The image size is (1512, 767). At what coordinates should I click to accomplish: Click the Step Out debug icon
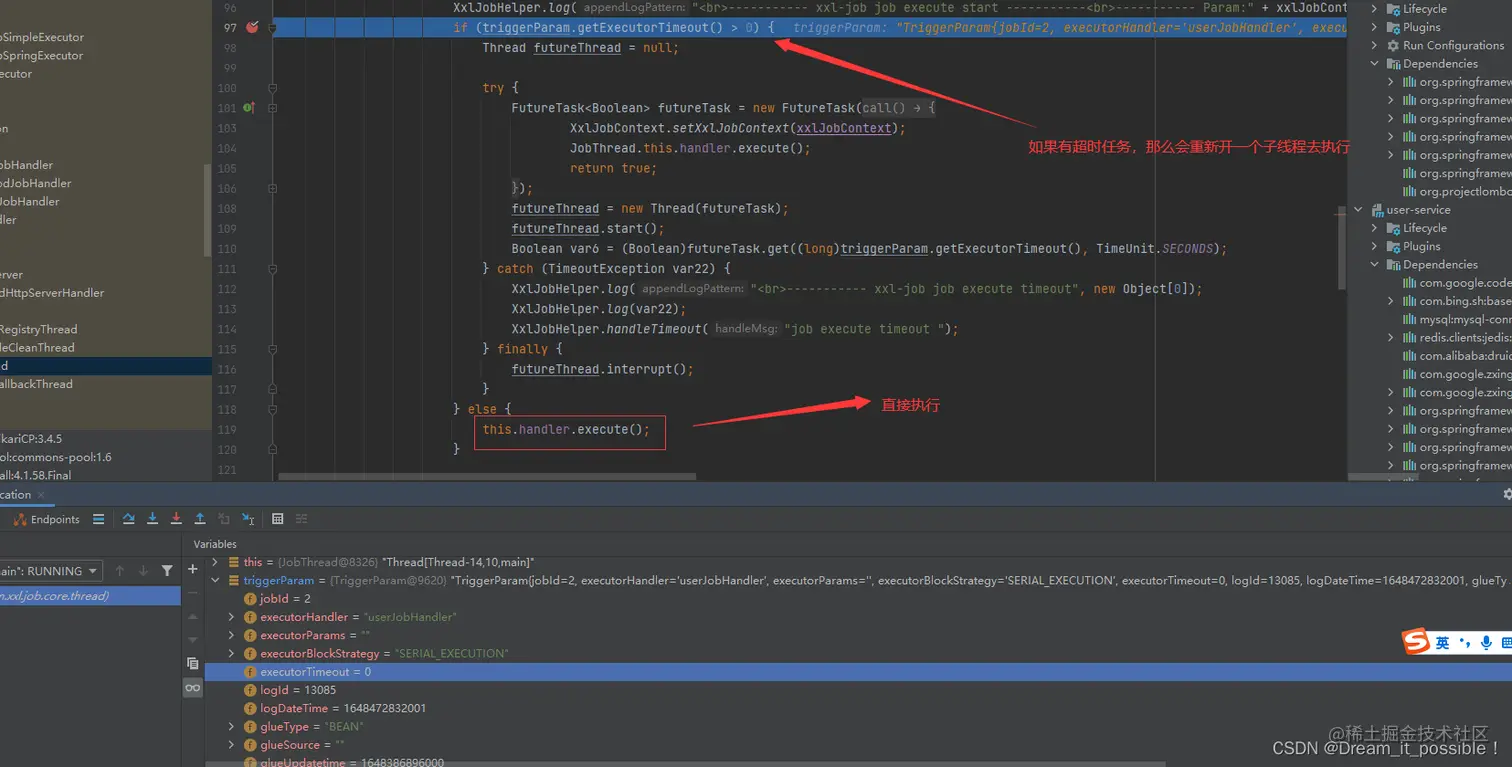200,519
